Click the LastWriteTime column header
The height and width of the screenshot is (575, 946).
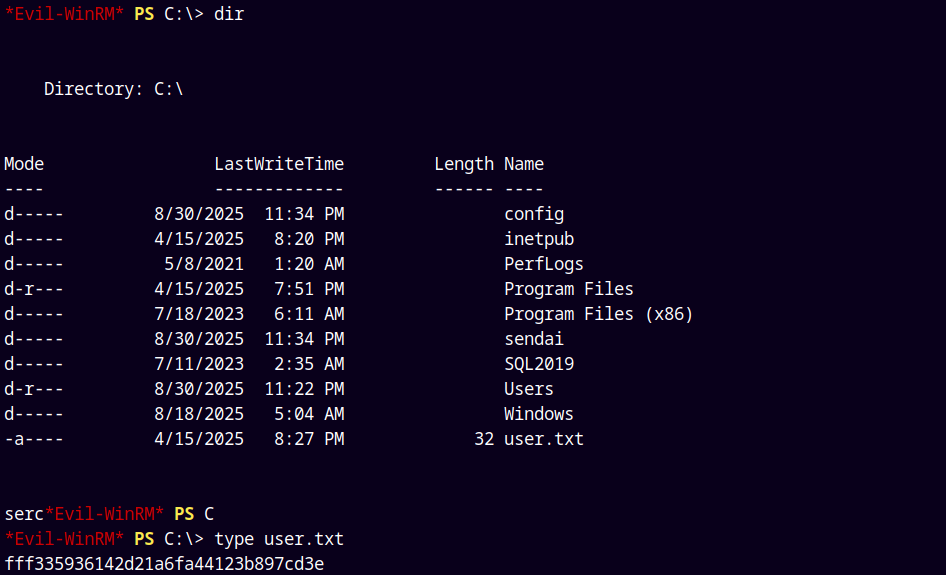click(x=279, y=164)
